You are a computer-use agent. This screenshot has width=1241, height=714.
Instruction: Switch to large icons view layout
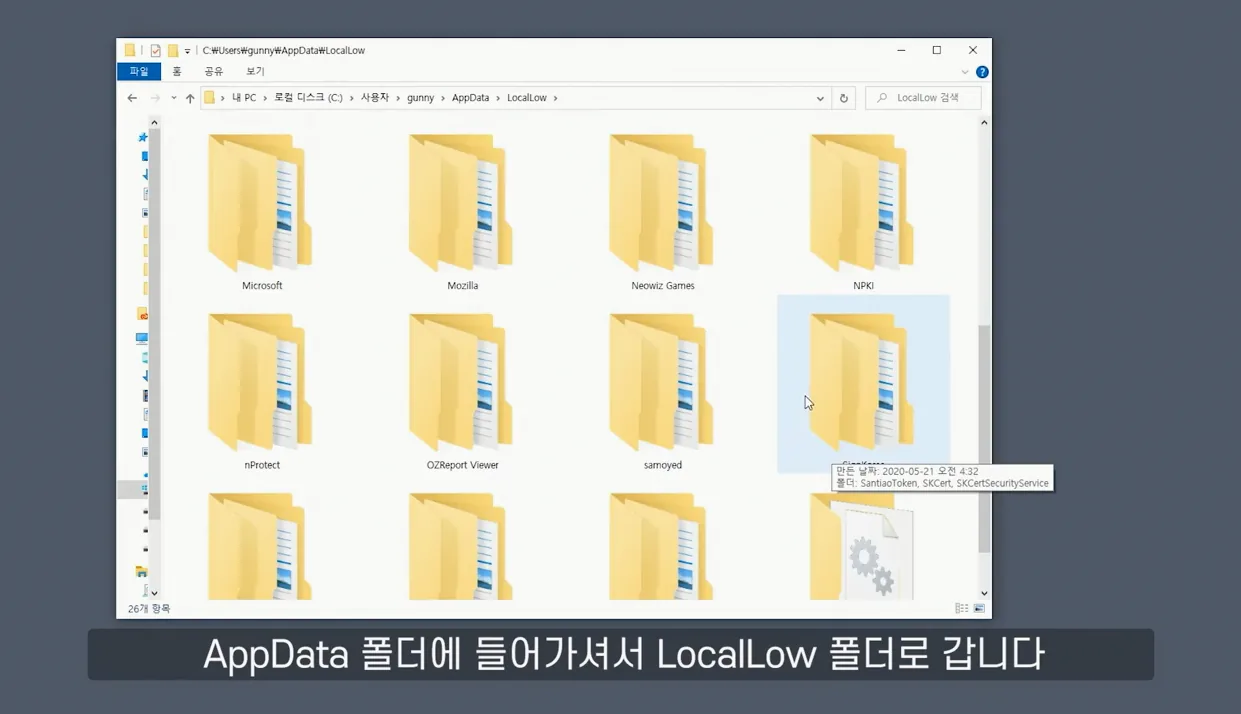click(979, 608)
